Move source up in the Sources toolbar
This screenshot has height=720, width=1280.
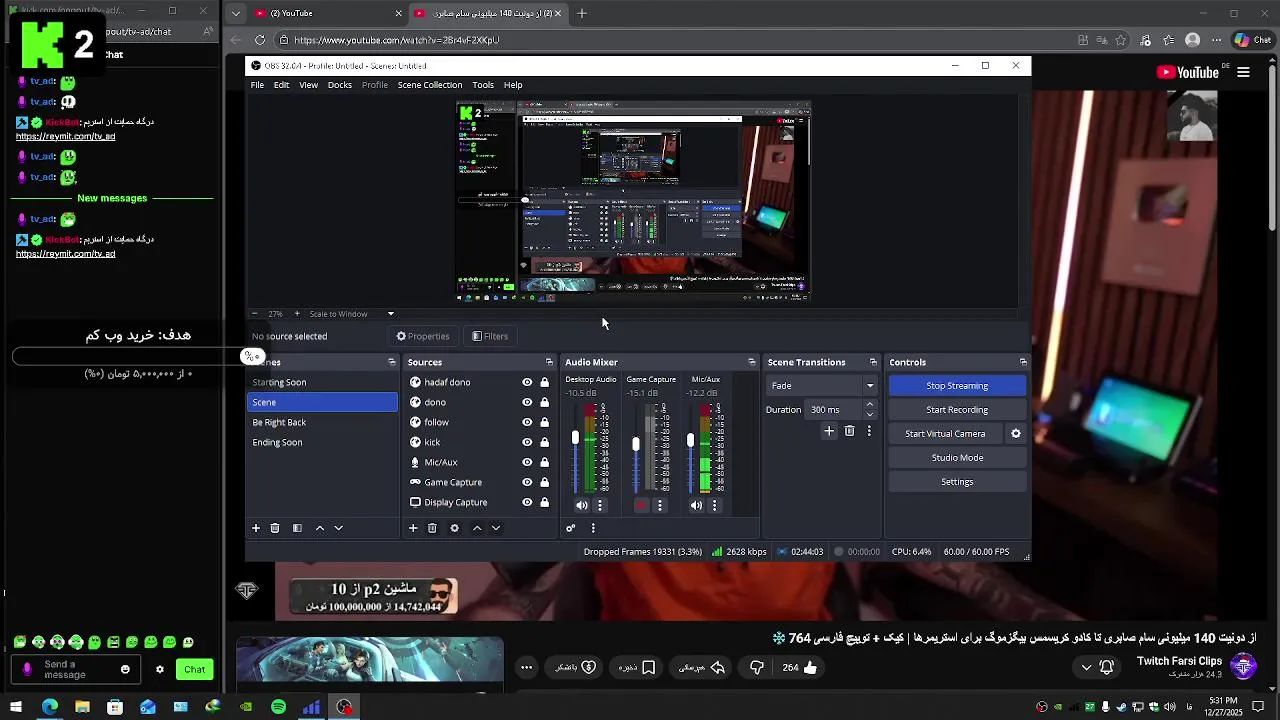click(x=477, y=528)
